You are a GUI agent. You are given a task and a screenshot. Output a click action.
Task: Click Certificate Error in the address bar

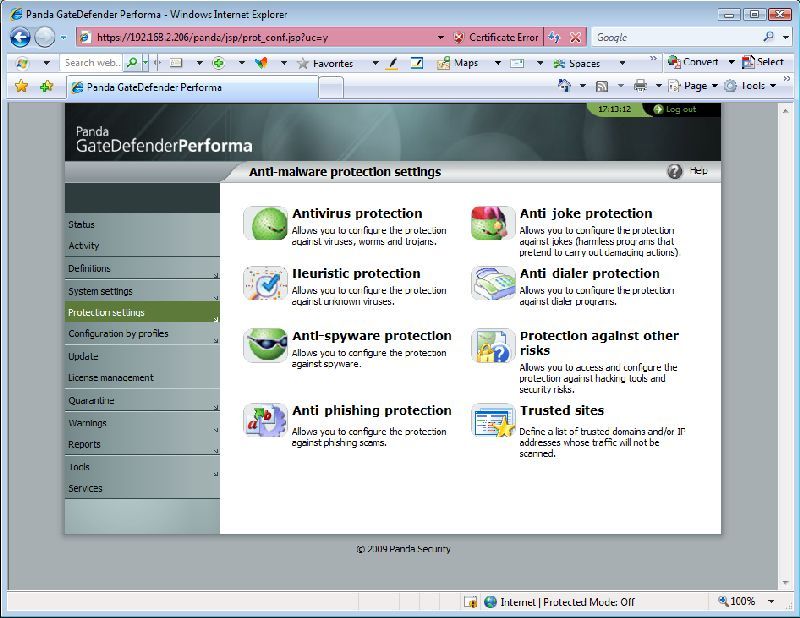496,36
